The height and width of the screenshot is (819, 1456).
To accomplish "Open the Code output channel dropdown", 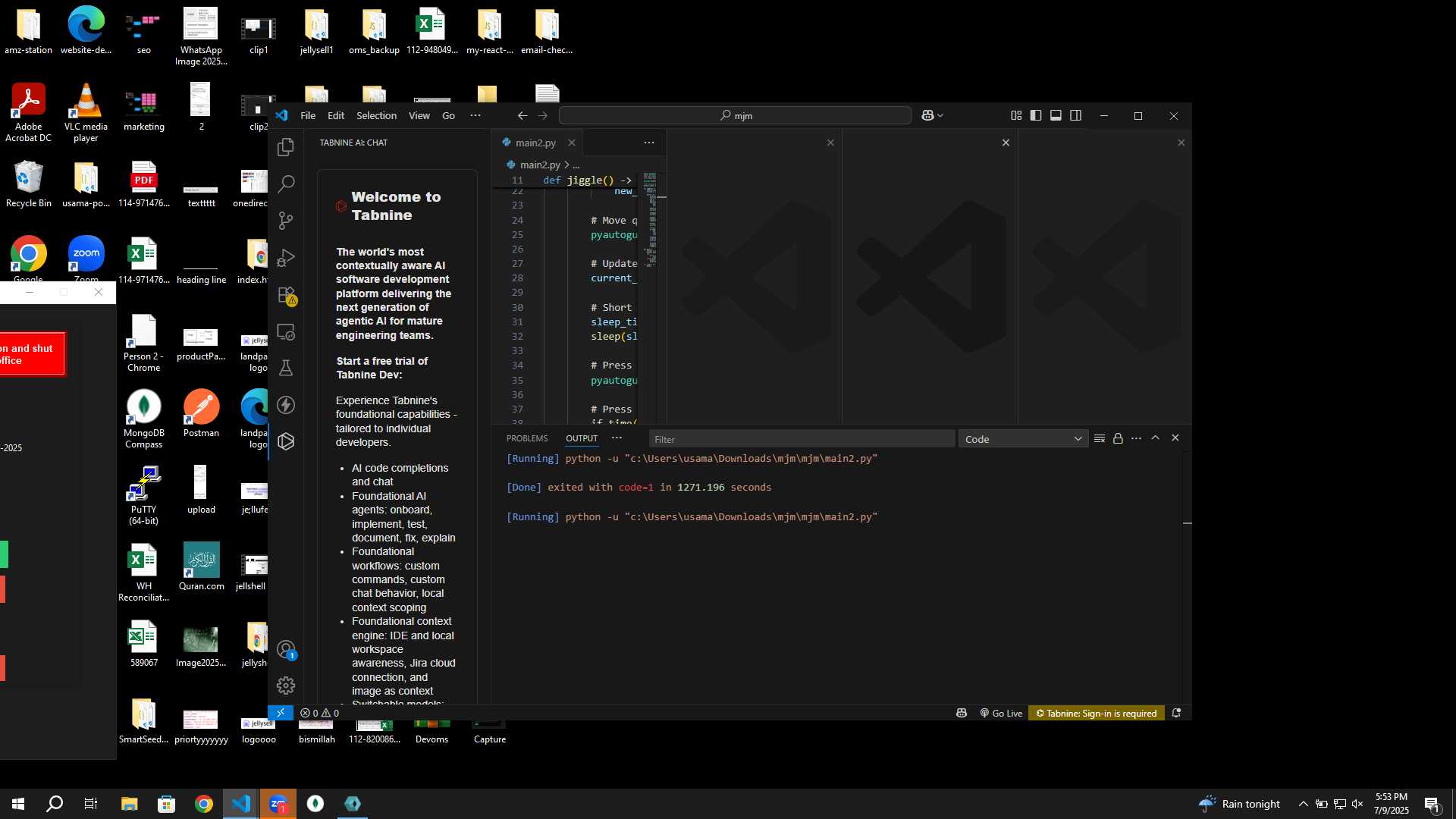I will [1023, 439].
